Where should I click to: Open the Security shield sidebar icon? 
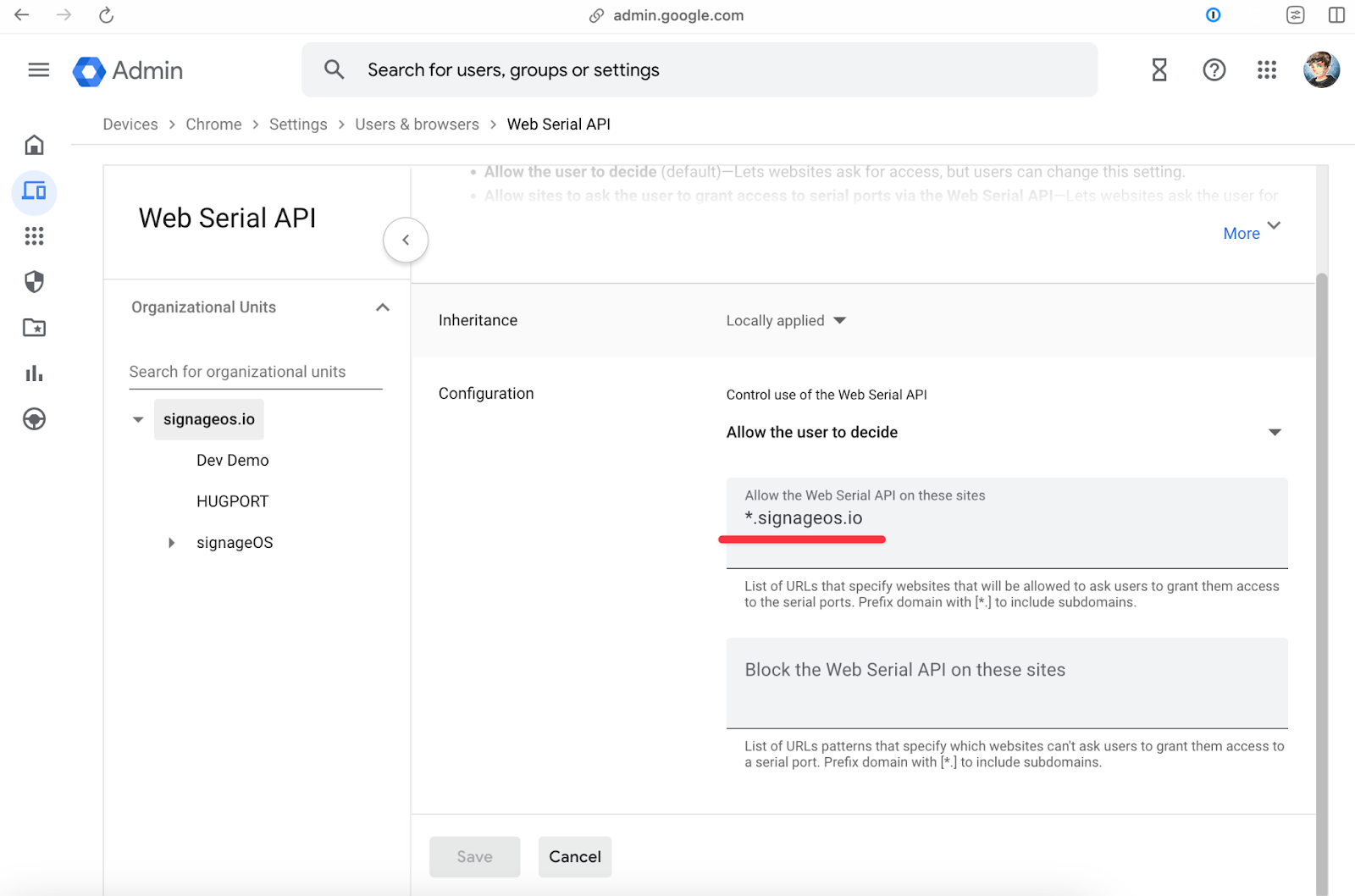[x=34, y=282]
